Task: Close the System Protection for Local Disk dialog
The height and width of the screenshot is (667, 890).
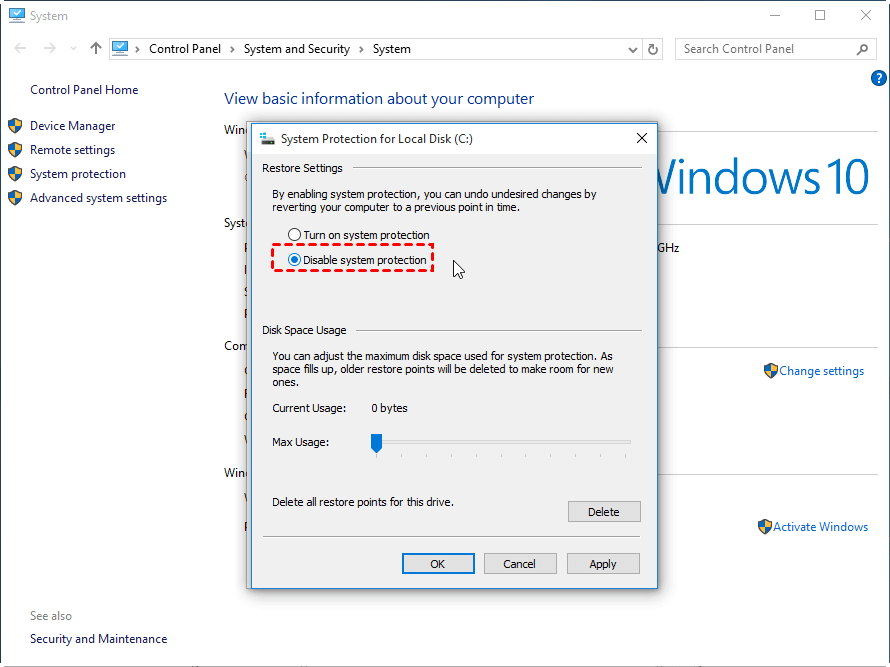Action: (642, 139)
